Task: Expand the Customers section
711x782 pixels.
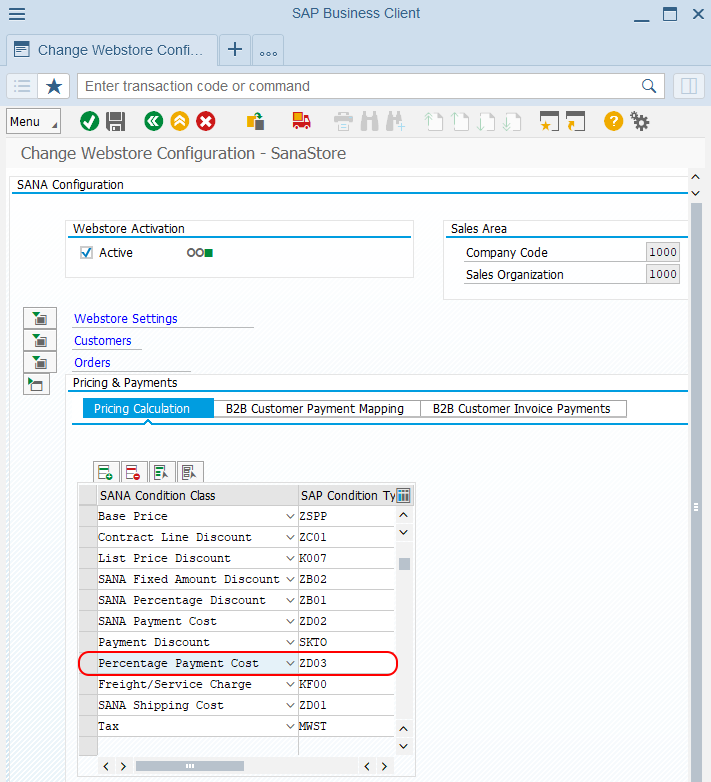Action: tap(40, 341)
